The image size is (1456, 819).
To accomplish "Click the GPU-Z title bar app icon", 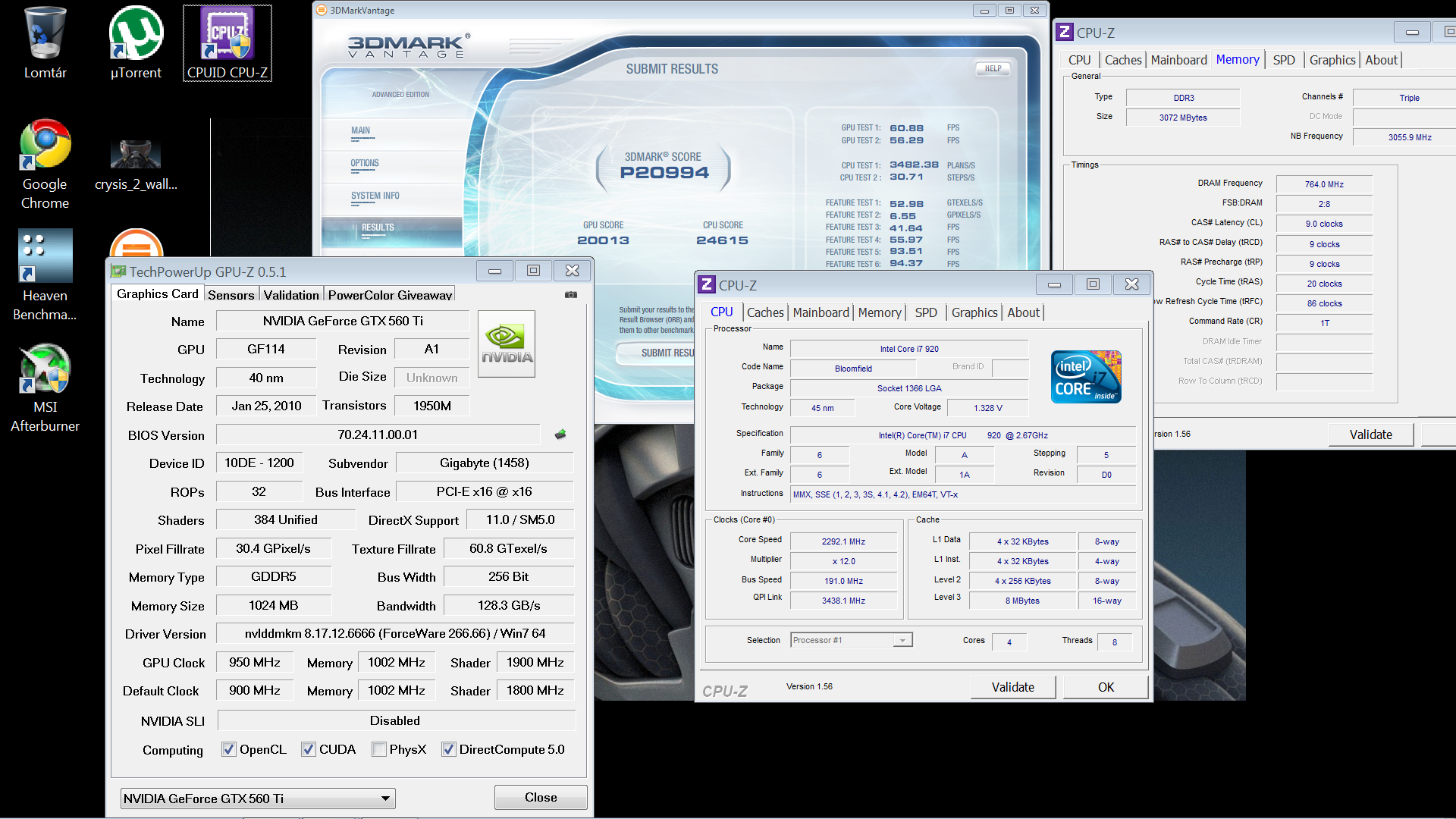I will click(x=118, y=271).
